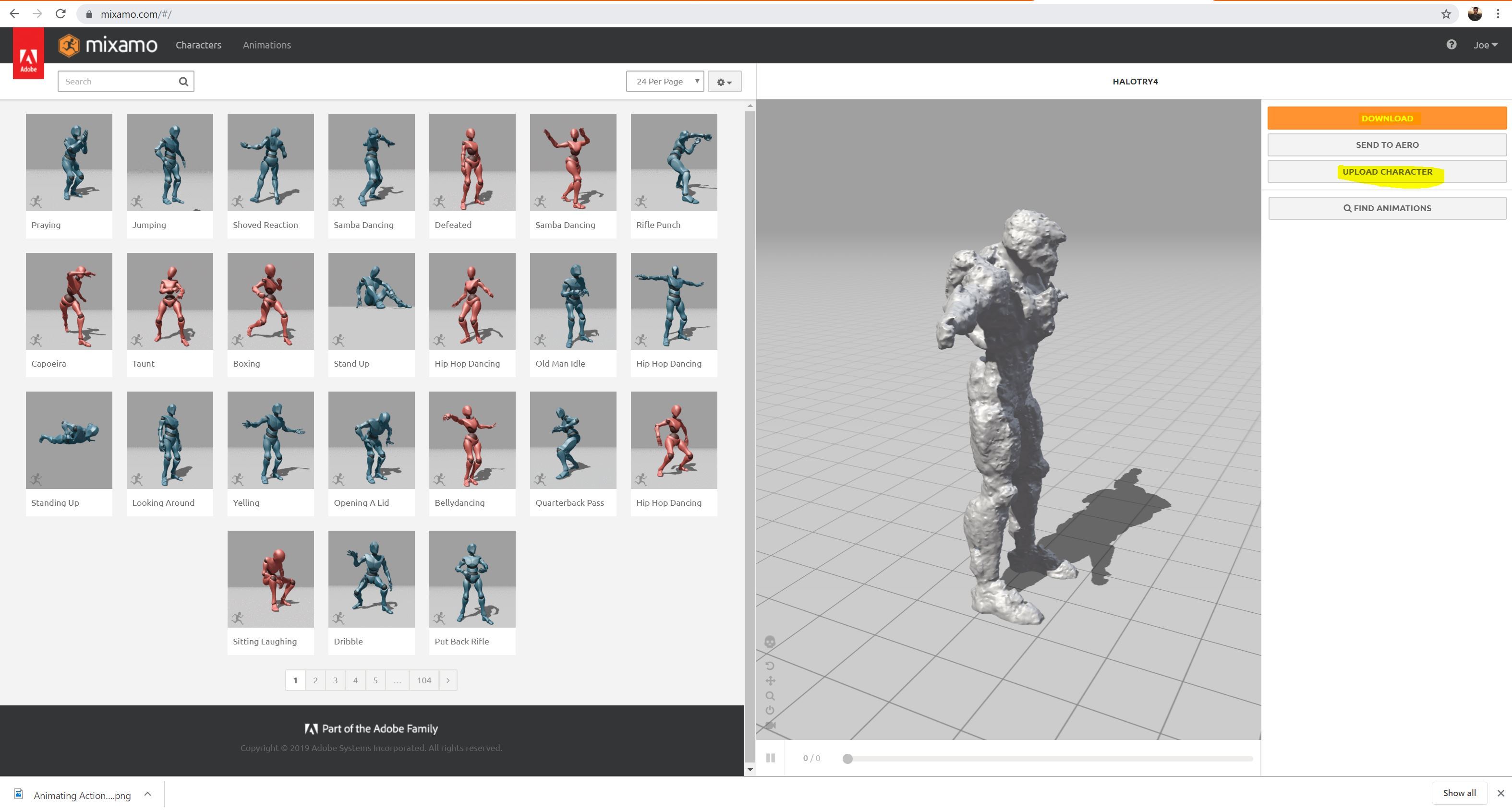The width and height of the screenshot is (1512, 810).
Task: Click the SEND TO AERO button
Action: pos(1387,145)
